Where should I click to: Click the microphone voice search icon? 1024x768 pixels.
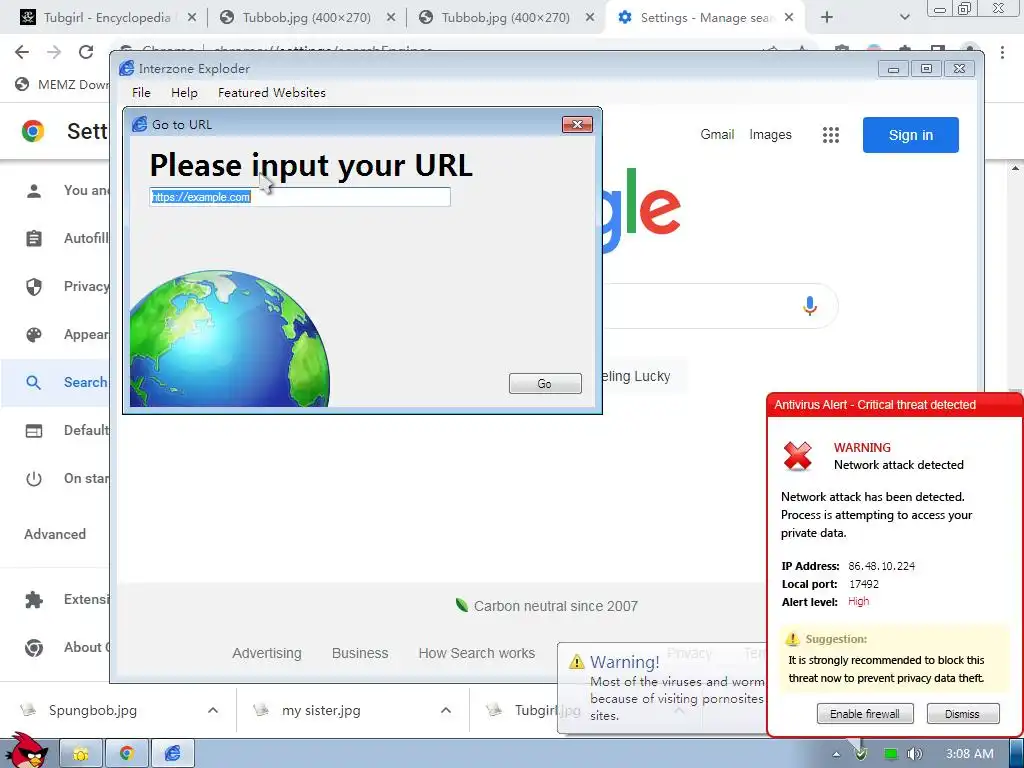click(x=810, y=306)
